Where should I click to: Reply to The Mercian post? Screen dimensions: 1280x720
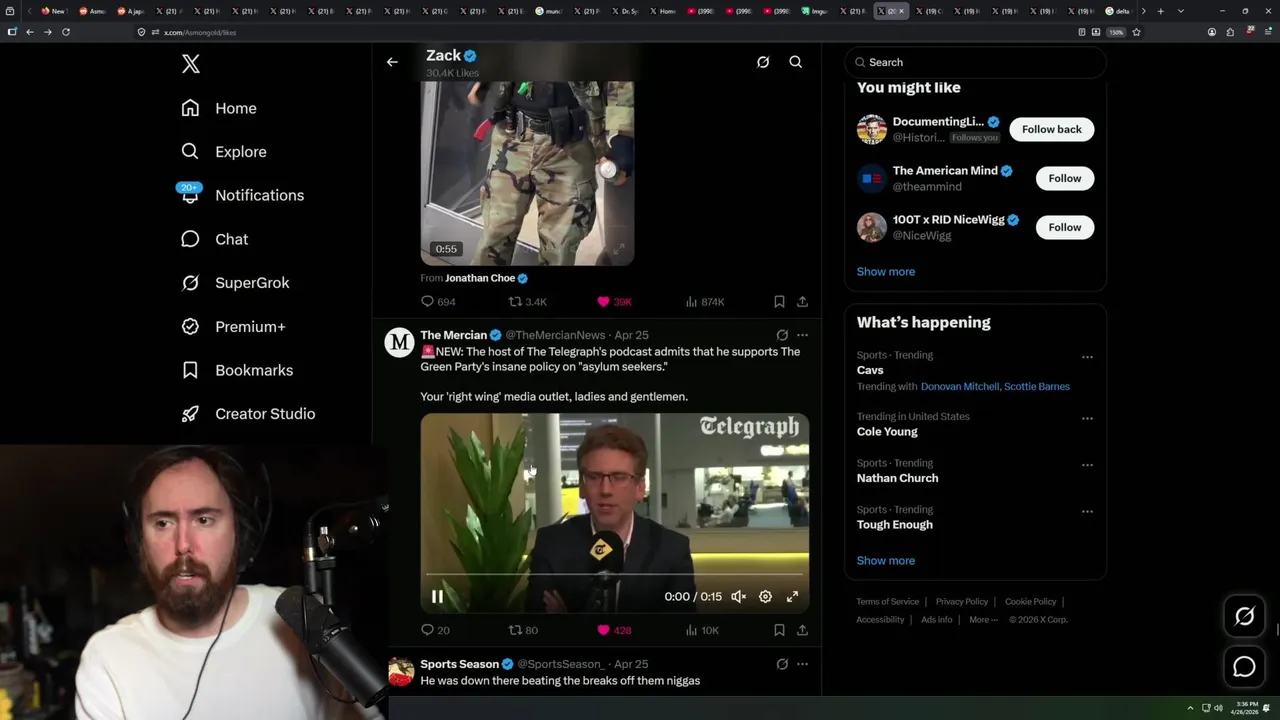click(x=435, y=630)
